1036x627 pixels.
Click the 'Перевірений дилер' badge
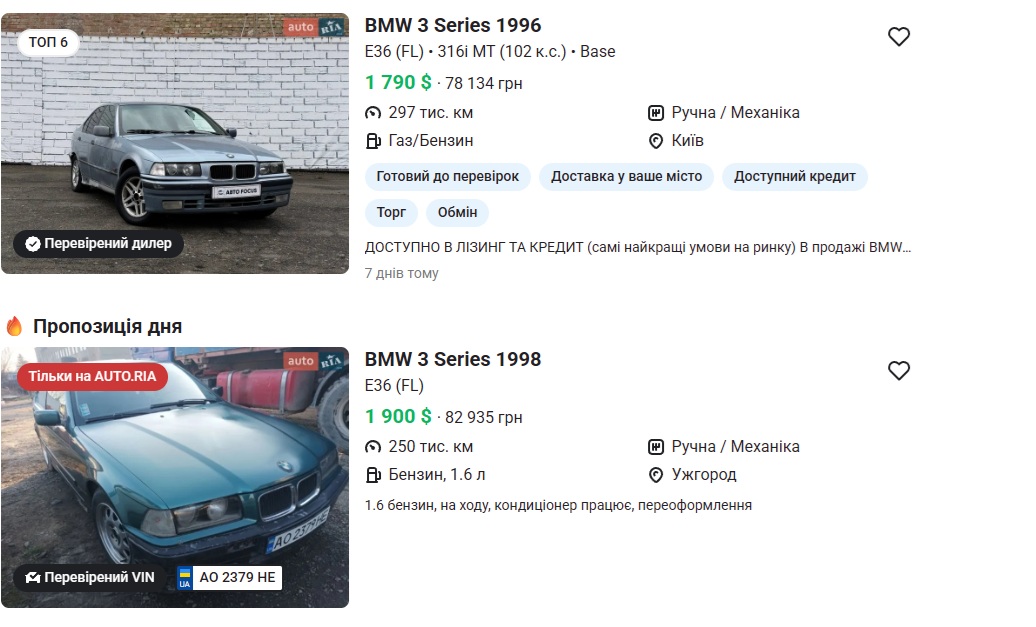tap(98, 243)
